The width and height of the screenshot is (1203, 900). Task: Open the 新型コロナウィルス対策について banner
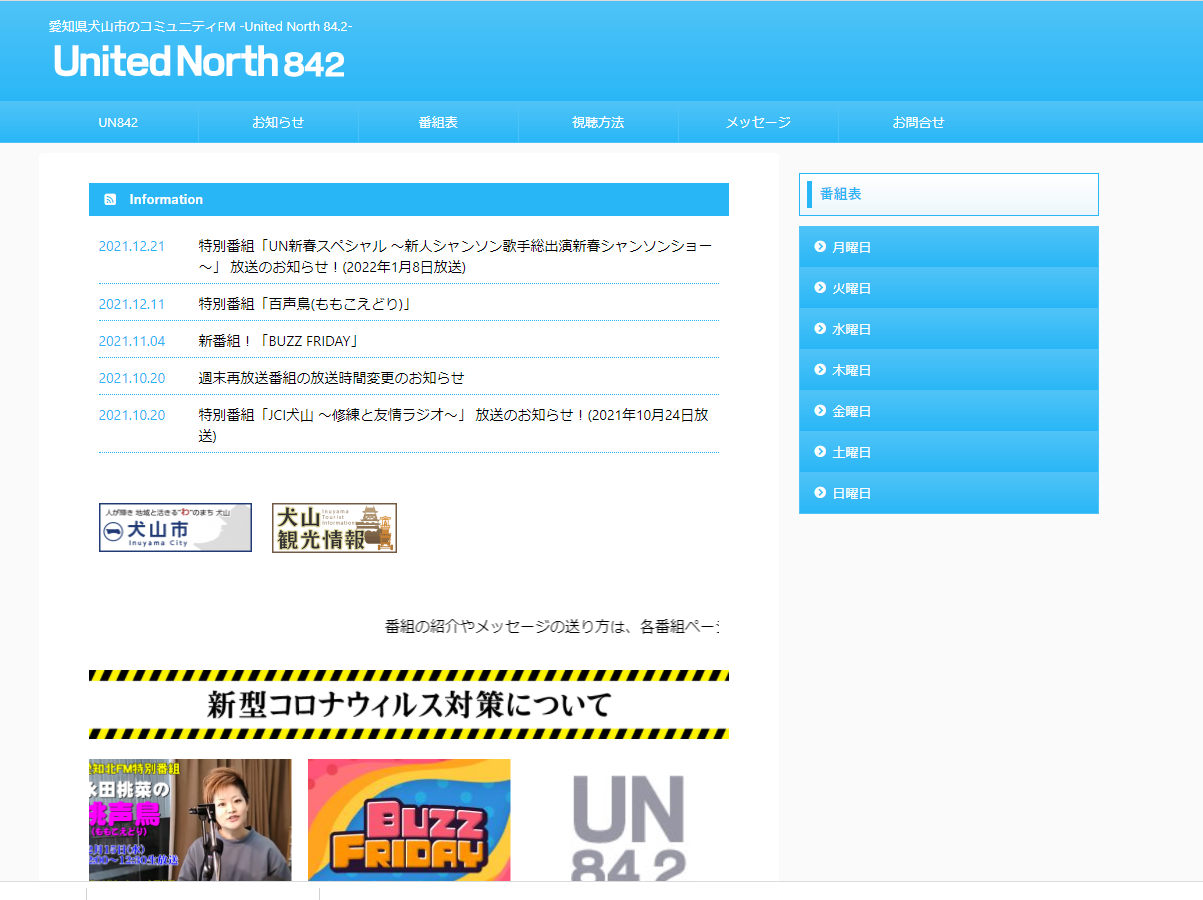(x=409, y=705)
